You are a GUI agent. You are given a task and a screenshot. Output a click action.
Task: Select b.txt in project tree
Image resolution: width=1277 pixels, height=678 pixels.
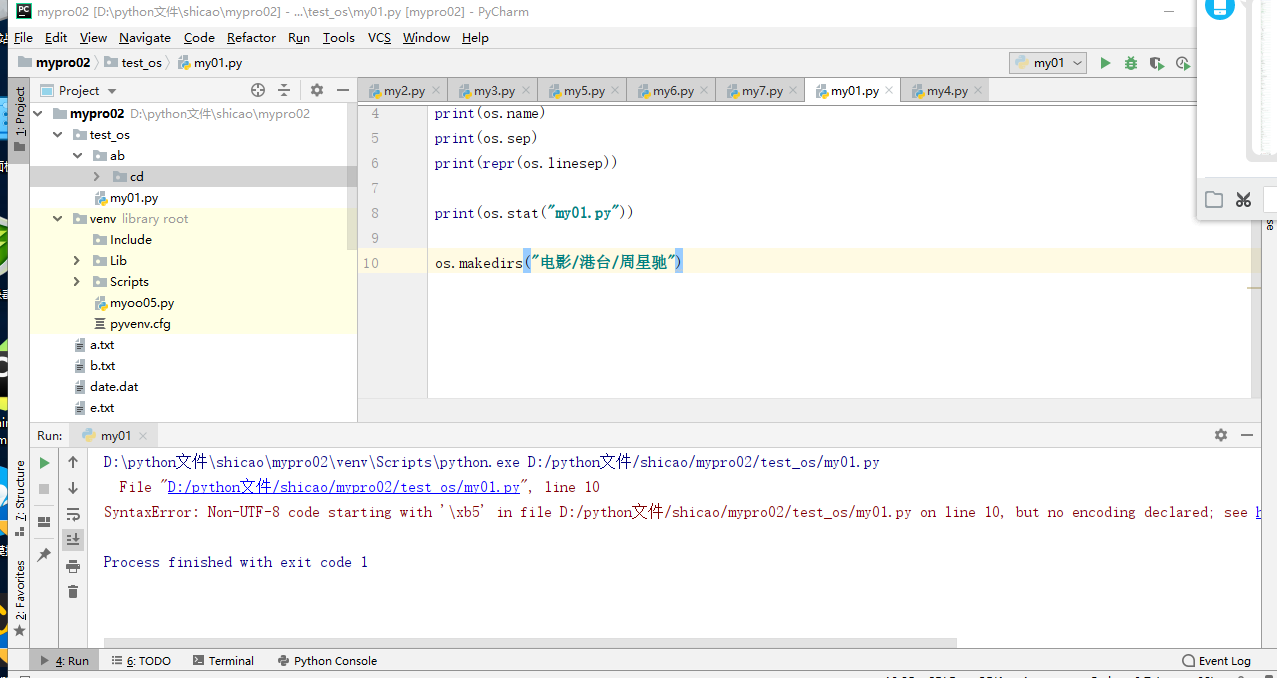[x=94, y=366]
